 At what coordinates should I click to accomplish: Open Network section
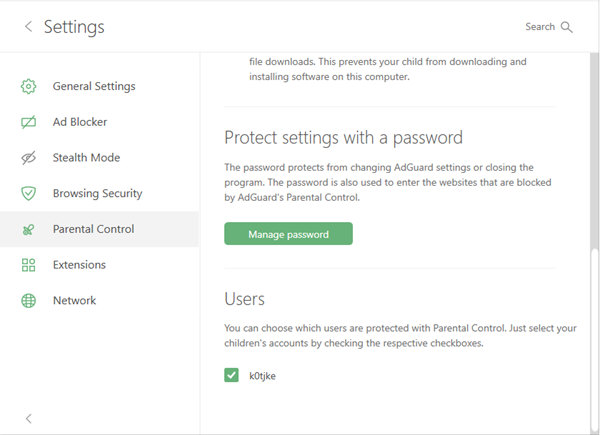point(99,300)
